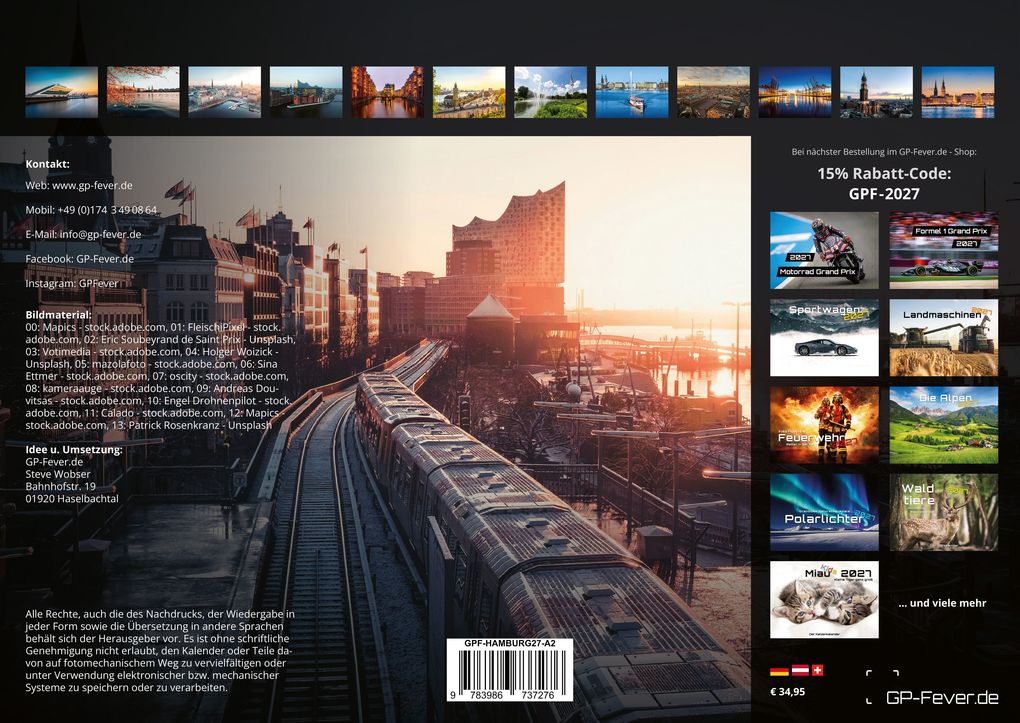Click the price € 34,95
The width and height of the screenshot is (1020, 723).
(x=787, y=692)
